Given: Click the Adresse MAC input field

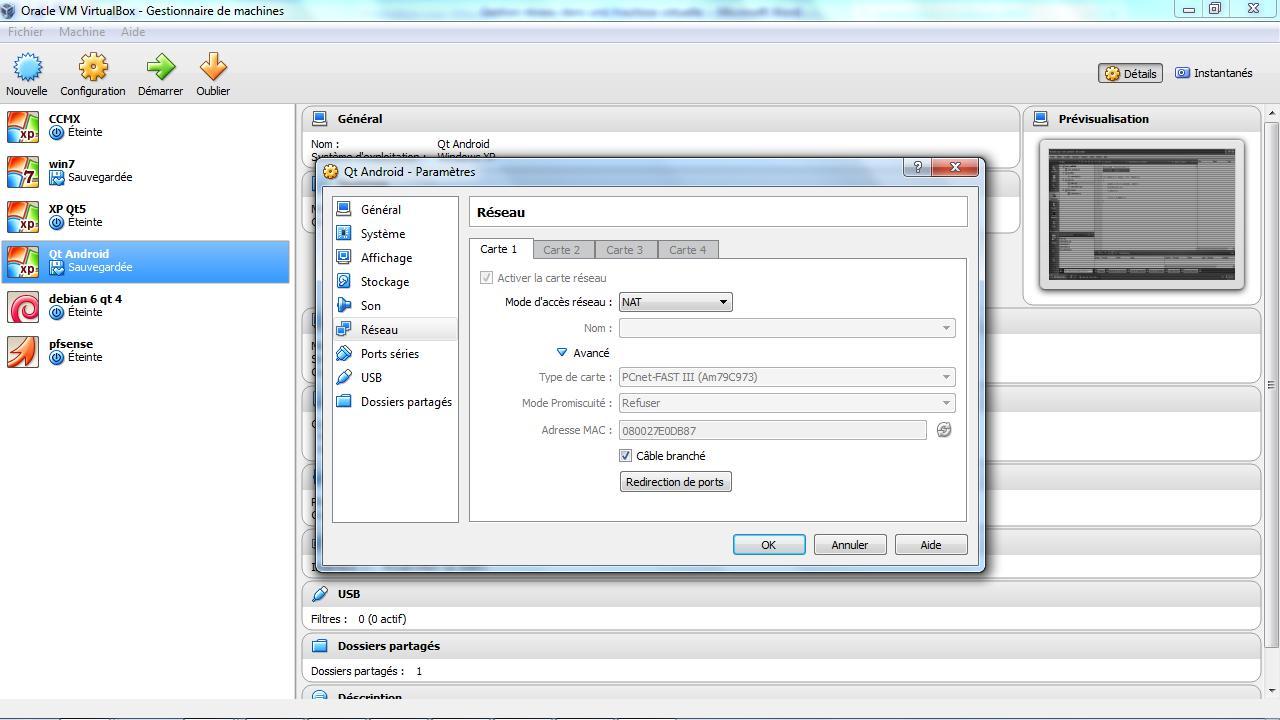Looking at the screenshot, I should click(772, 430).
